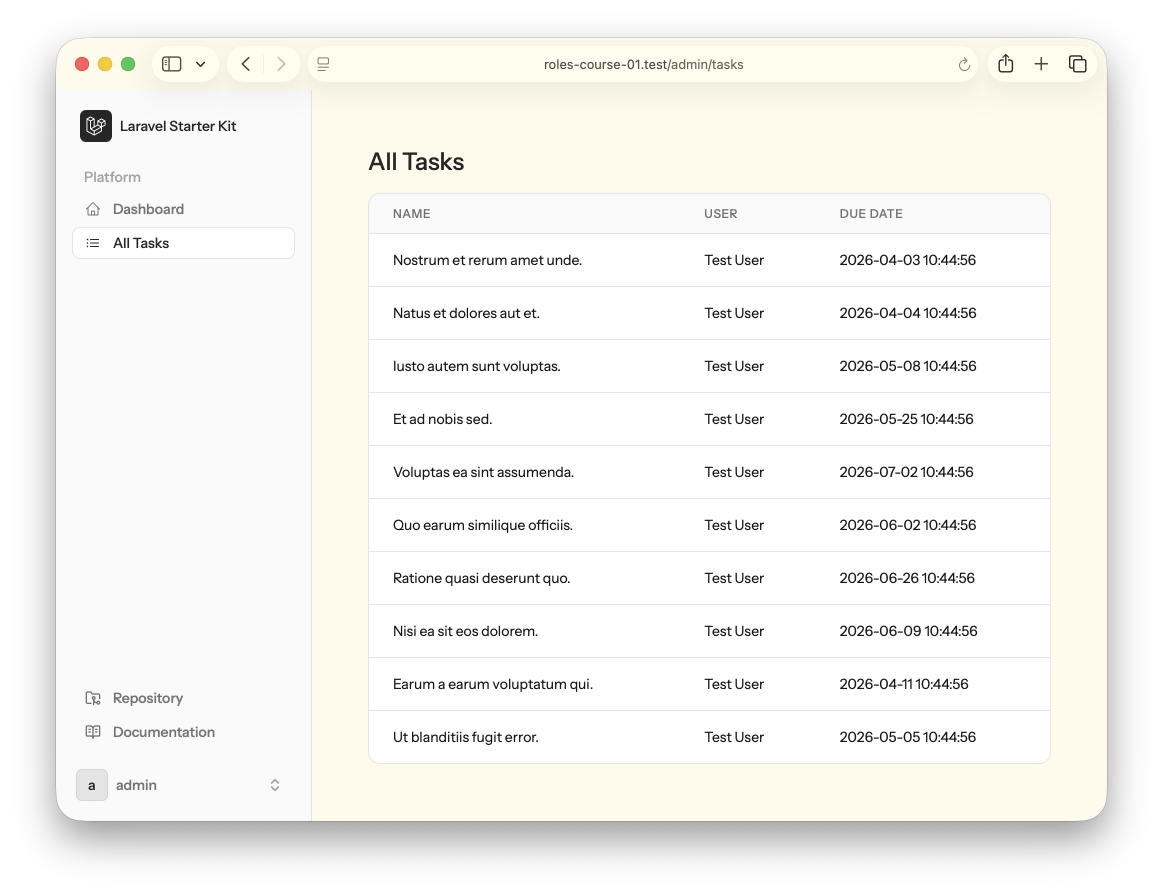Click the Laravel logo icon in sidebar
Viewport: 1163px width, 895px height.
point(96,126)
